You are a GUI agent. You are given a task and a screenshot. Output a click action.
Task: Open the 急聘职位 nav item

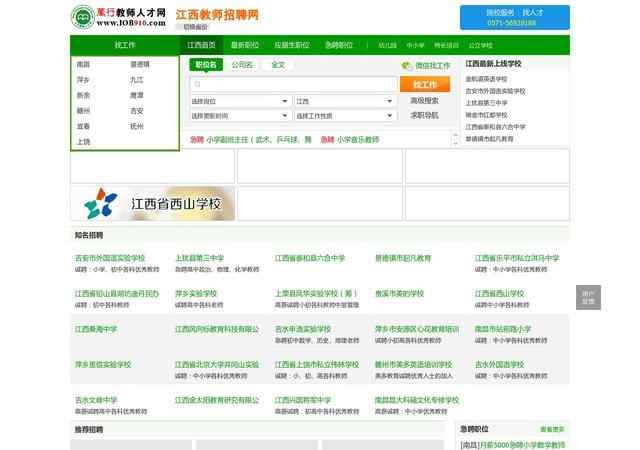(339, 45)
